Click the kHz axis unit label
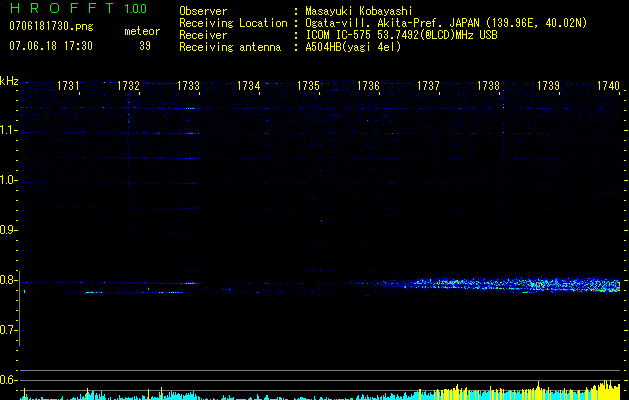 click(9, 81)
